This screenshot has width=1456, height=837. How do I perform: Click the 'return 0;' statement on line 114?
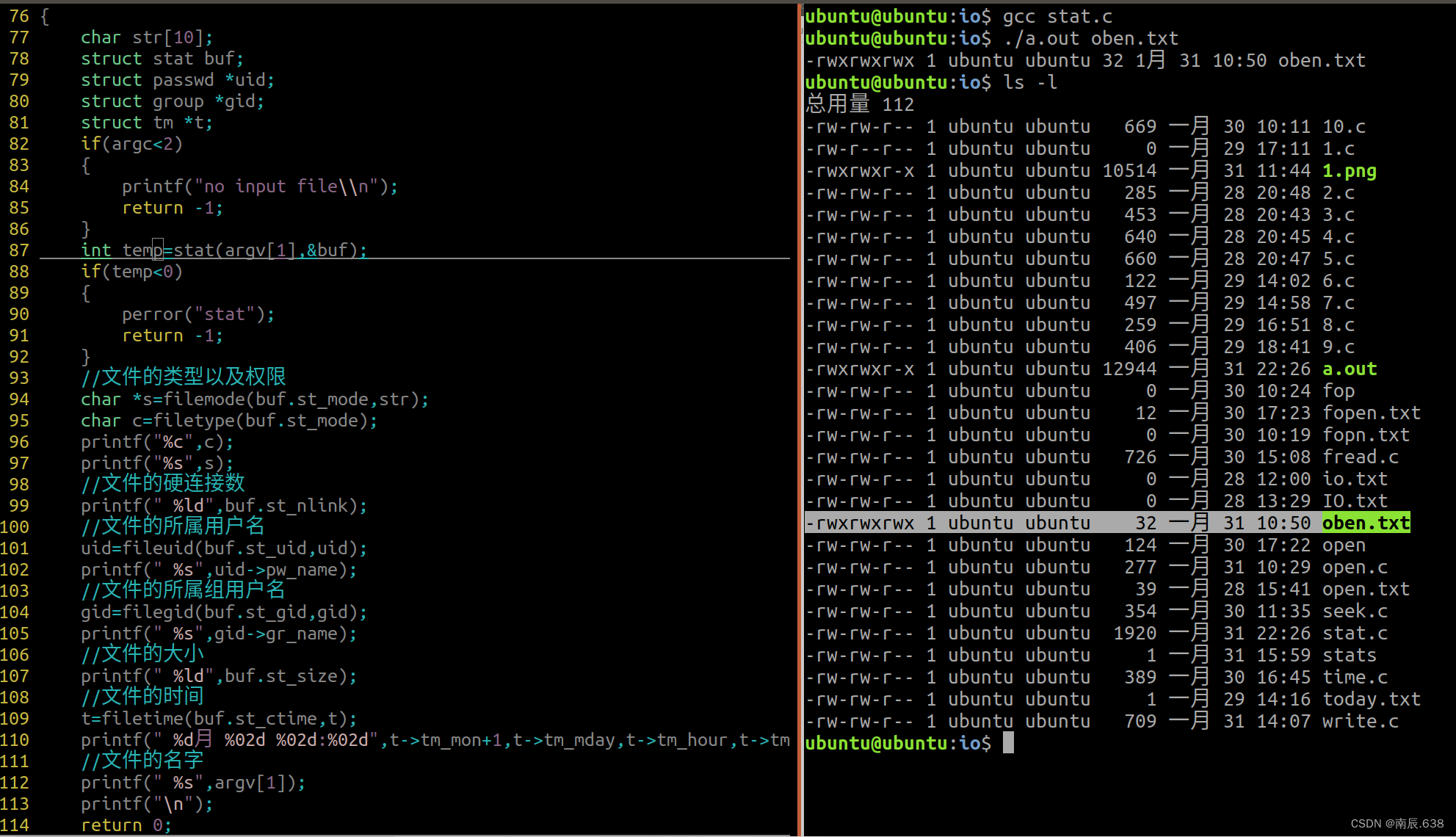[x=126, y=825]
